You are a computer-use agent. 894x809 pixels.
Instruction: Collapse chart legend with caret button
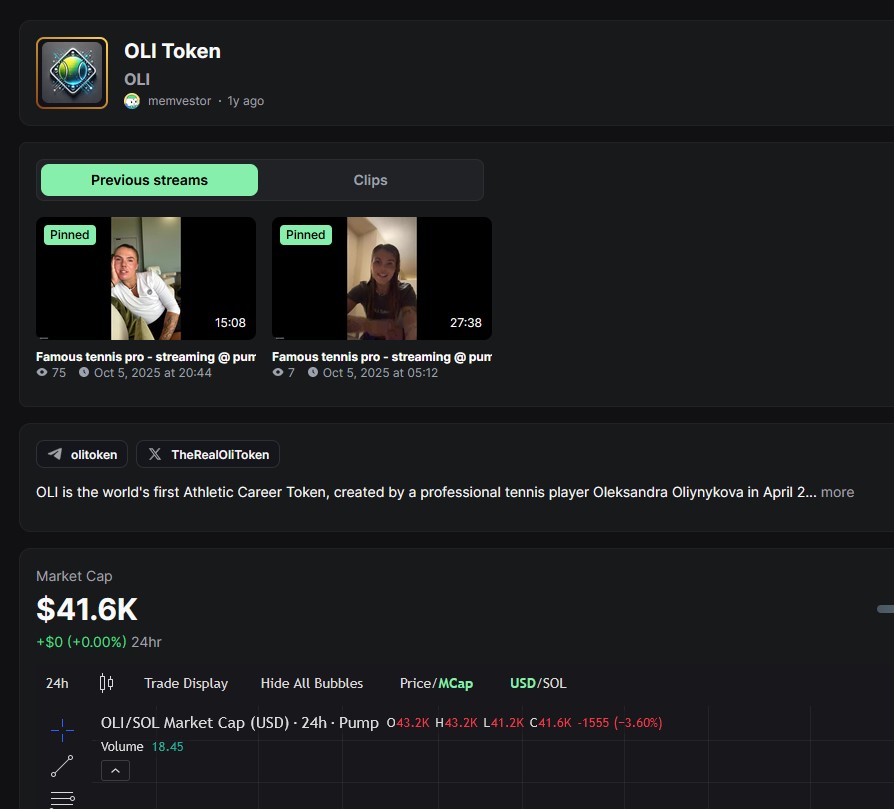point(115,771)
